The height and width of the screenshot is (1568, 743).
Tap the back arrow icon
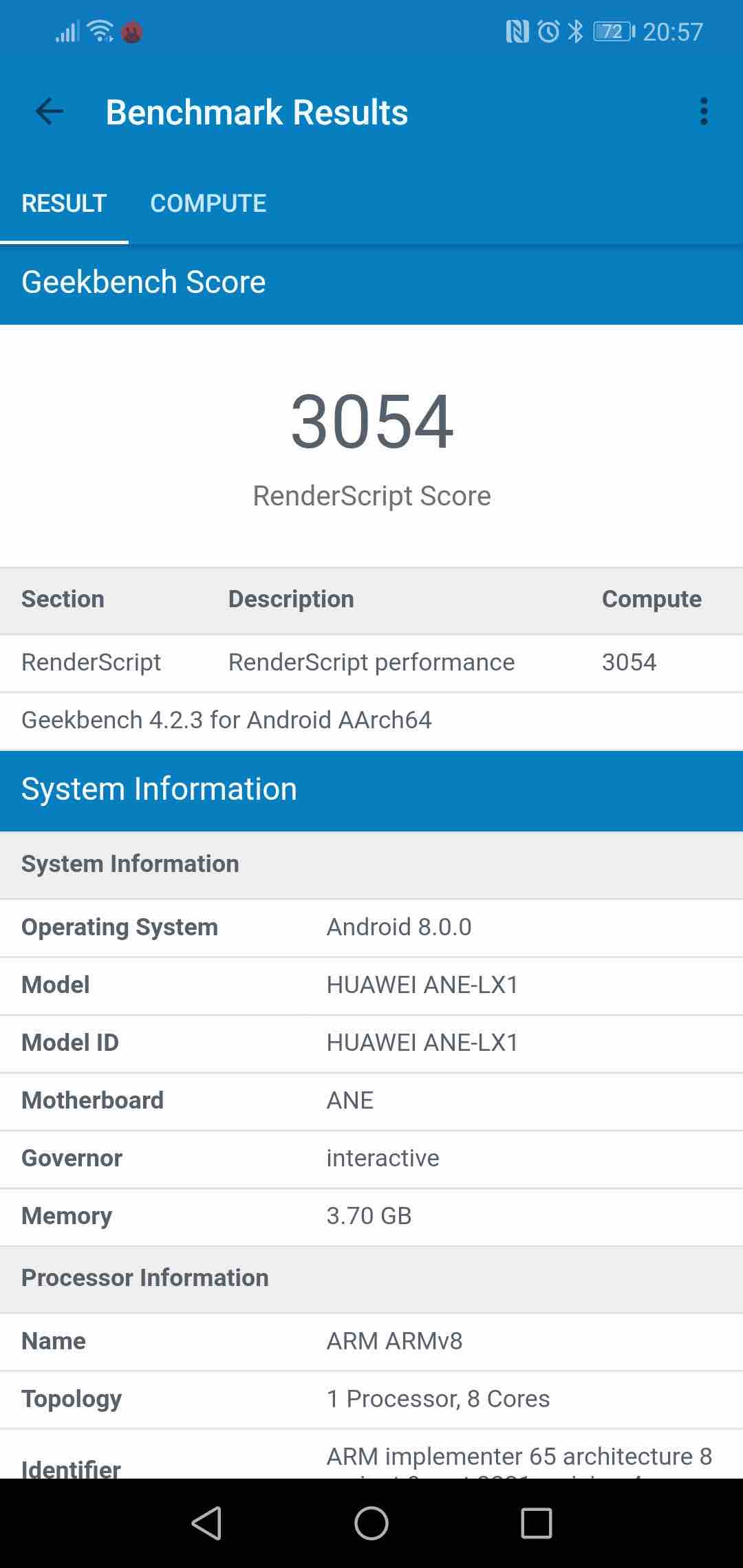pos(50,111)
